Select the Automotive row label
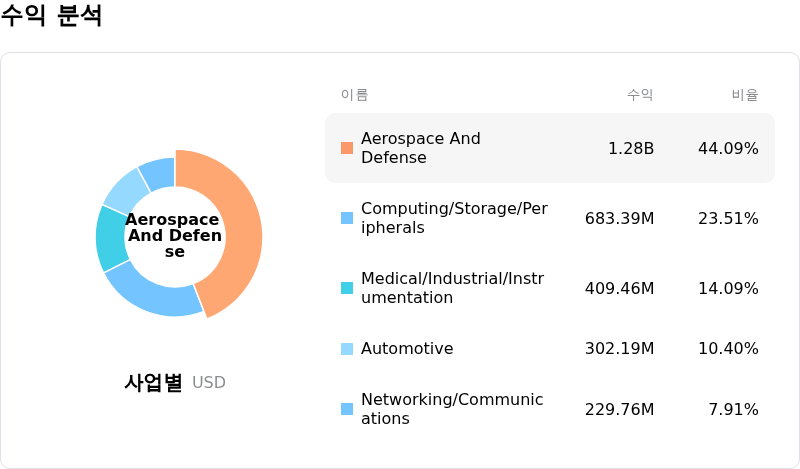Screen dimensions: 800x469 point(407,349)
